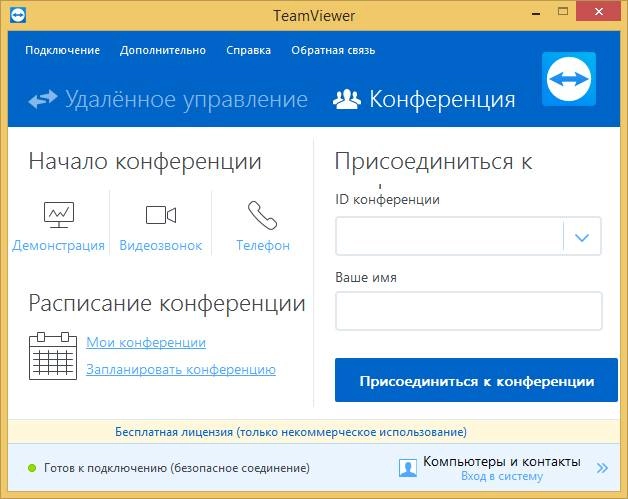Close the TeamViewer window
The height and width of the screenshot is (499, 628).
point(598,12)
